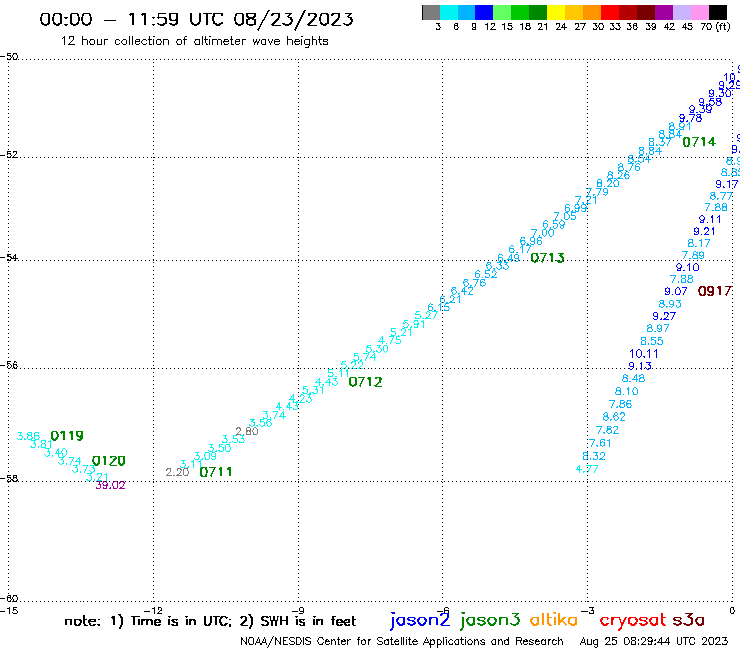Click the wave height value 8.48
The image size is (740, 650).
pyautogui.click(x=633, y=378)
